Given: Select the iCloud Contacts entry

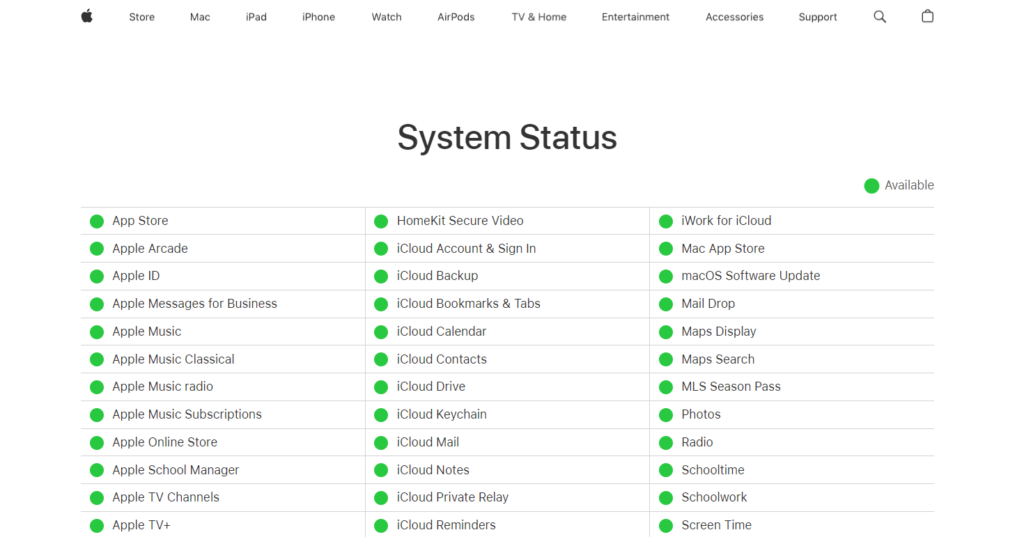Looking at the screenshot, I should [x=441, y=359].
